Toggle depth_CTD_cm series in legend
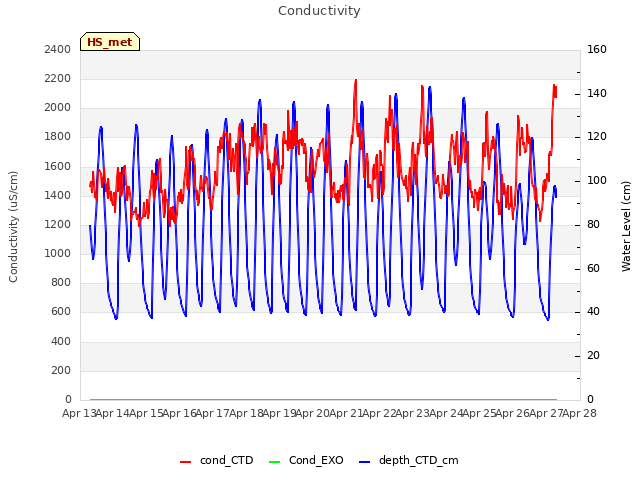Screen dimensions: 640x480 pyautogui.click(x=409, y=460)
